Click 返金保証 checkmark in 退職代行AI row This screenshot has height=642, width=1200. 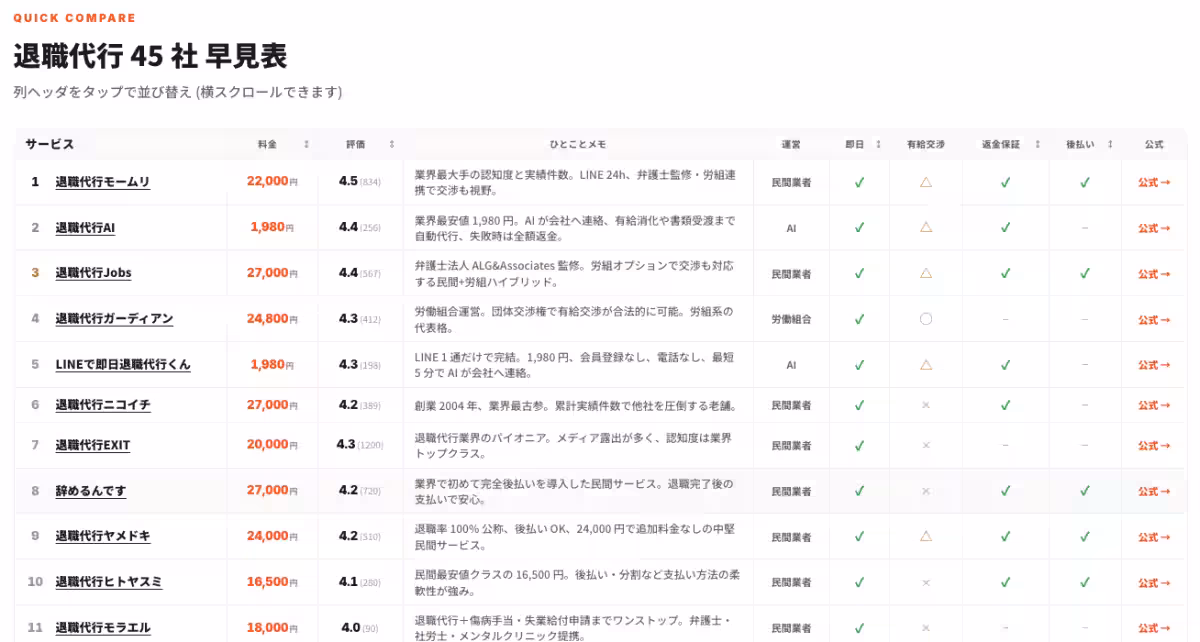1006,228
